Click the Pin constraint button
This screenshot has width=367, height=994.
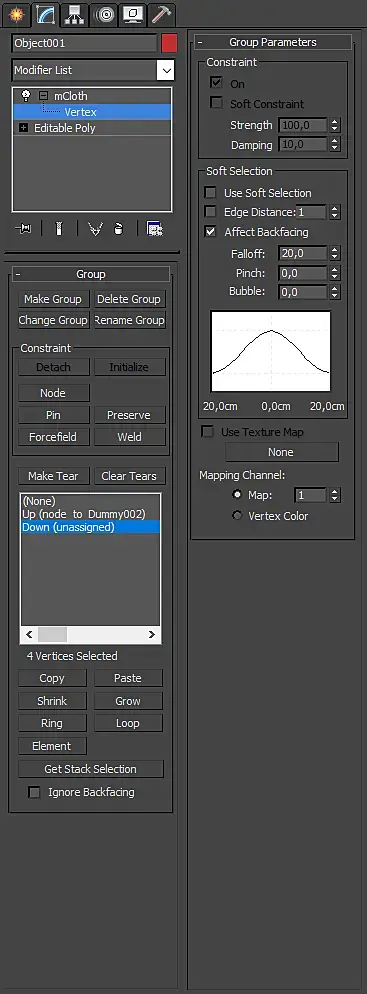click(x=53, y=415)
